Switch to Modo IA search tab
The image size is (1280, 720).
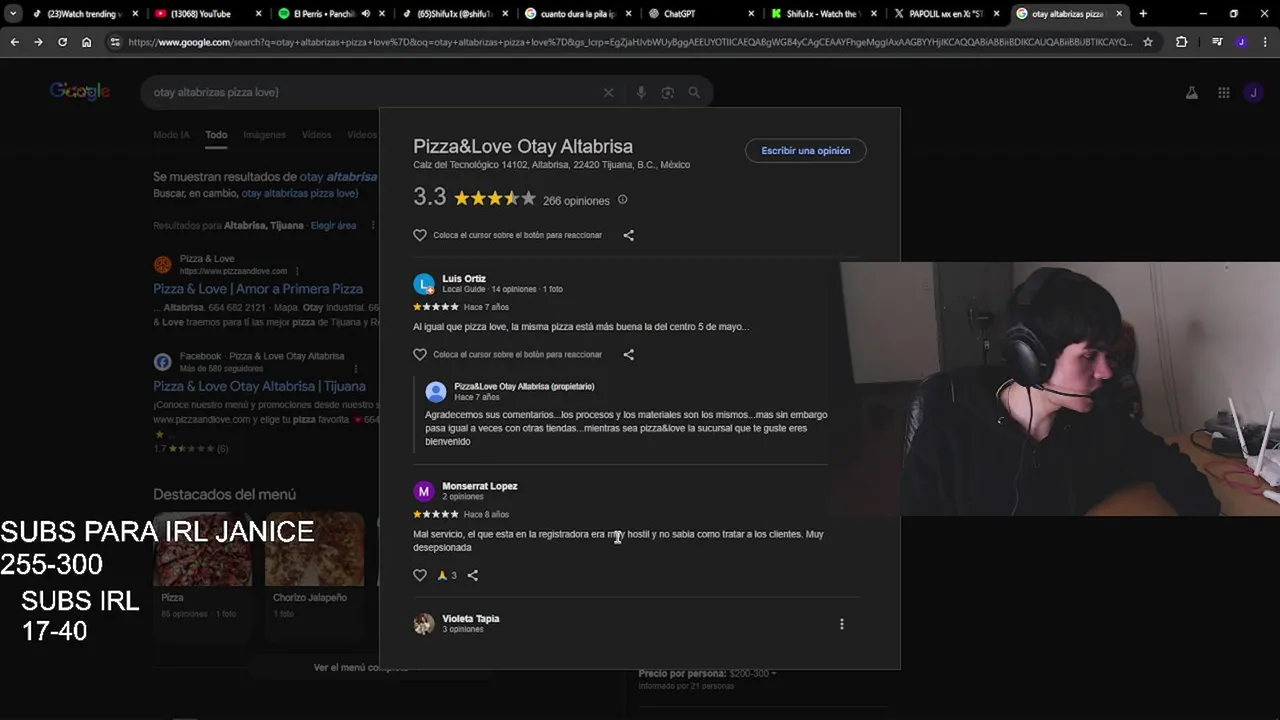171,135
